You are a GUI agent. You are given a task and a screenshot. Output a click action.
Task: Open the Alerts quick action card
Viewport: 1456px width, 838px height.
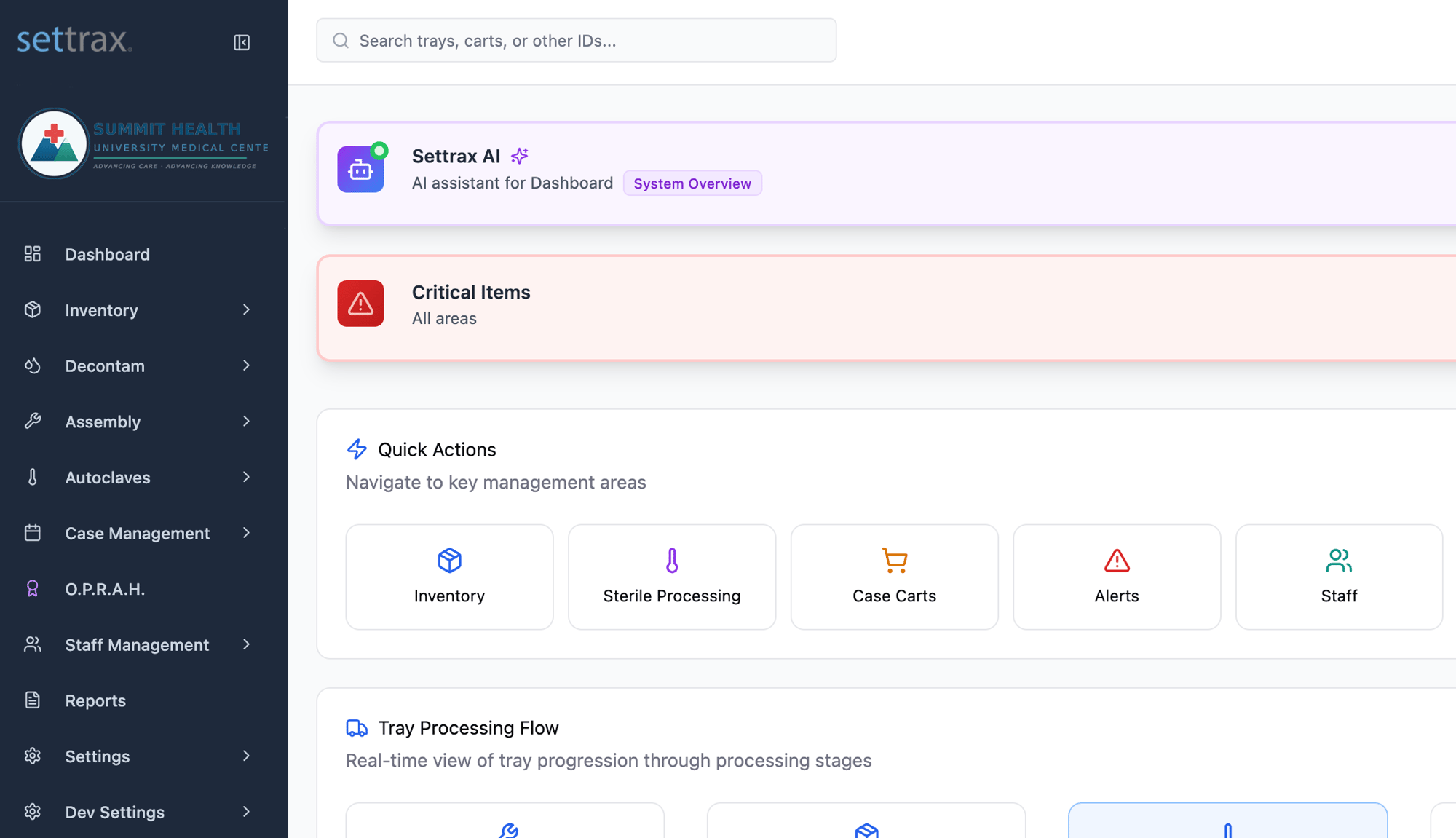[x=1117, y=577]
